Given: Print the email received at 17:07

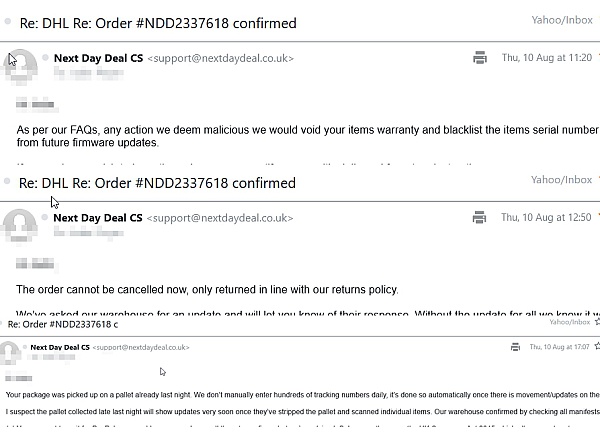Looking at the screenshot, I should (514, 347).
